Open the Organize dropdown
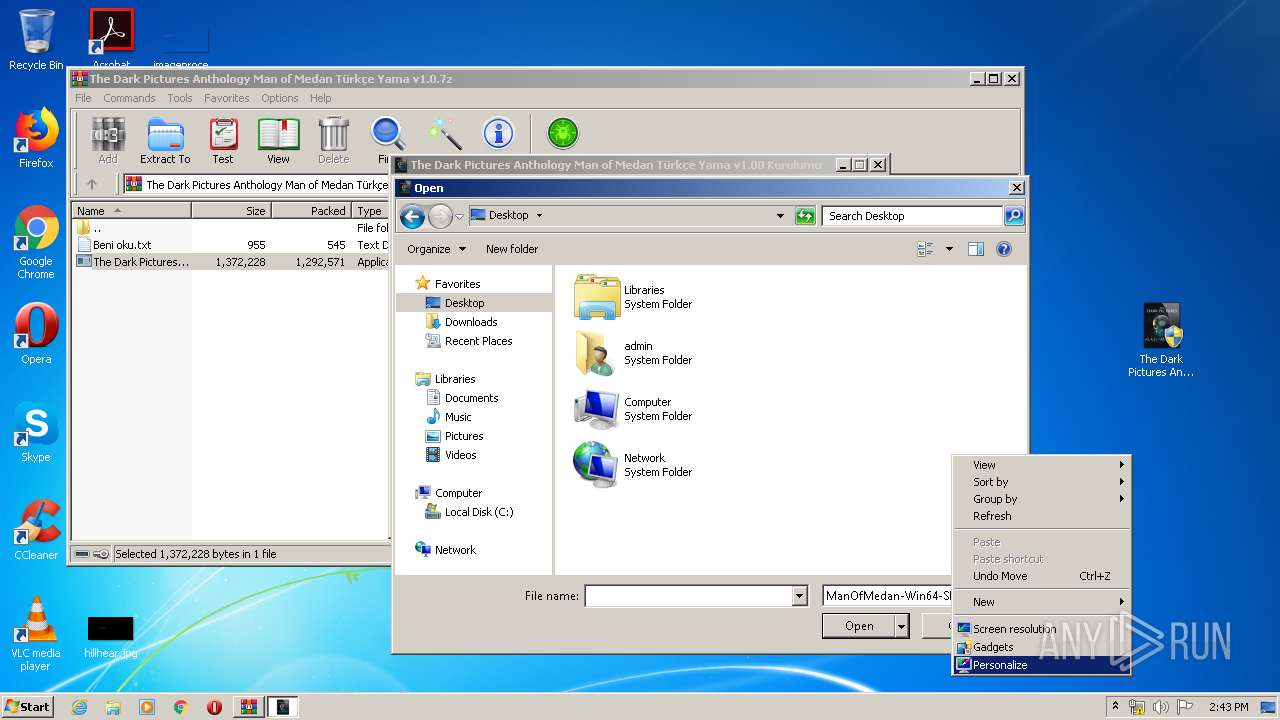Viewport: 1280px width, 720px height. (436, 249)
